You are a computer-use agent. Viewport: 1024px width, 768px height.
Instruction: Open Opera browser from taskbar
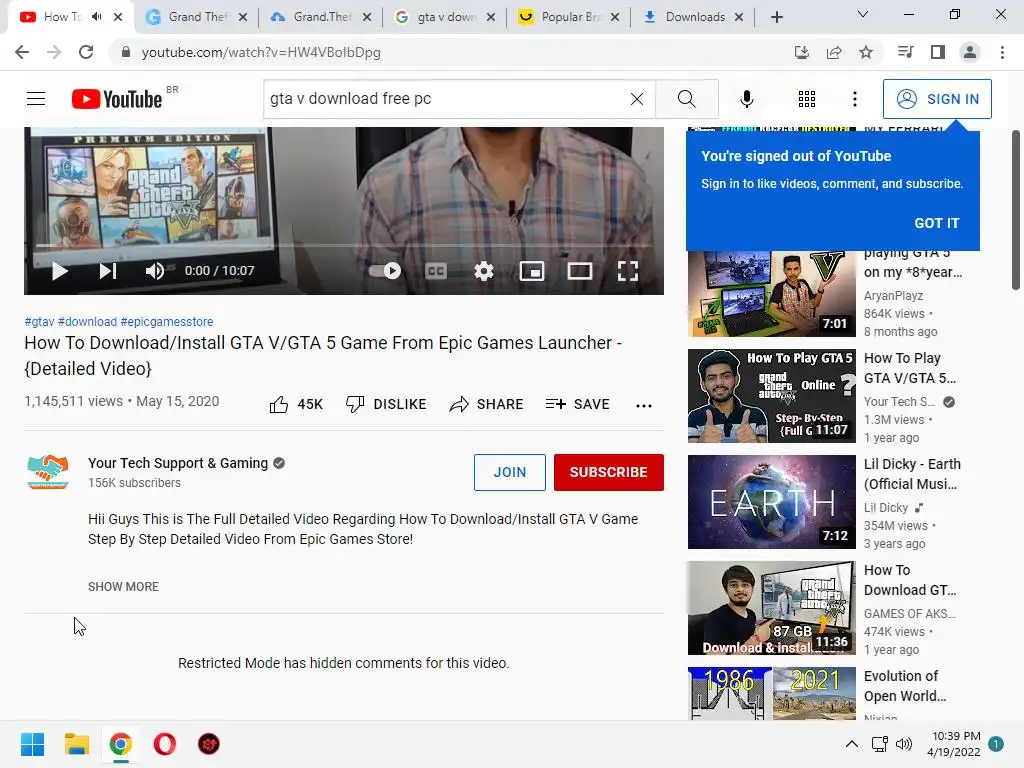pos(165,744)
